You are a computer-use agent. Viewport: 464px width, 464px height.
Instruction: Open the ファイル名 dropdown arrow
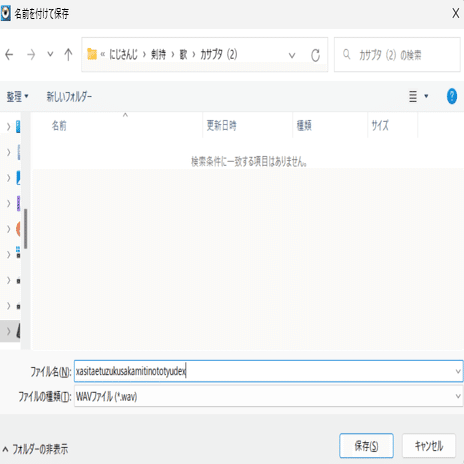pyautogui.click(x=458, y=371)
